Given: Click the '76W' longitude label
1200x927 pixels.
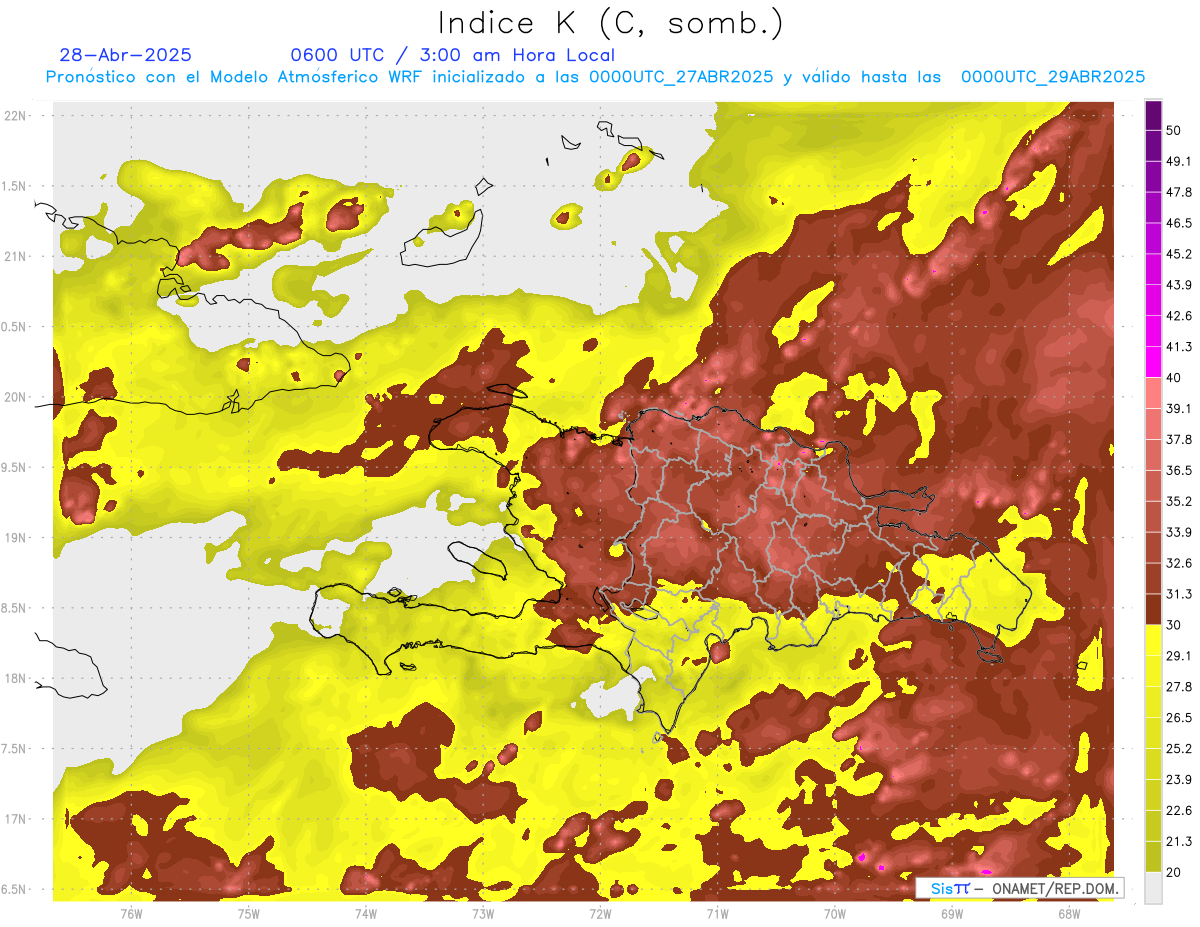Looking at the screenshot, I should (x=131, y=913).
